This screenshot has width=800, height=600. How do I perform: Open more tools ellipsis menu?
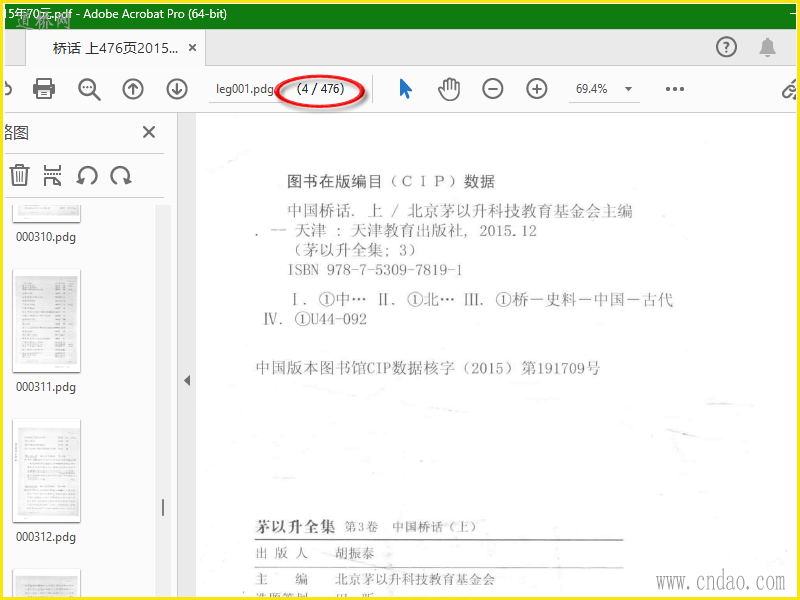(x=674, y=89)
